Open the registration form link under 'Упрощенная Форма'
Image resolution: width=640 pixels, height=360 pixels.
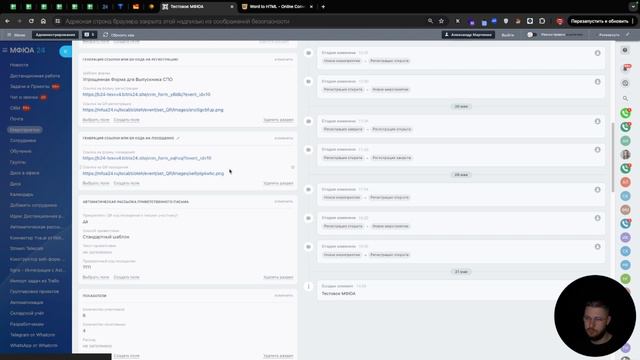pyautogui.click(x=147, y=94)
